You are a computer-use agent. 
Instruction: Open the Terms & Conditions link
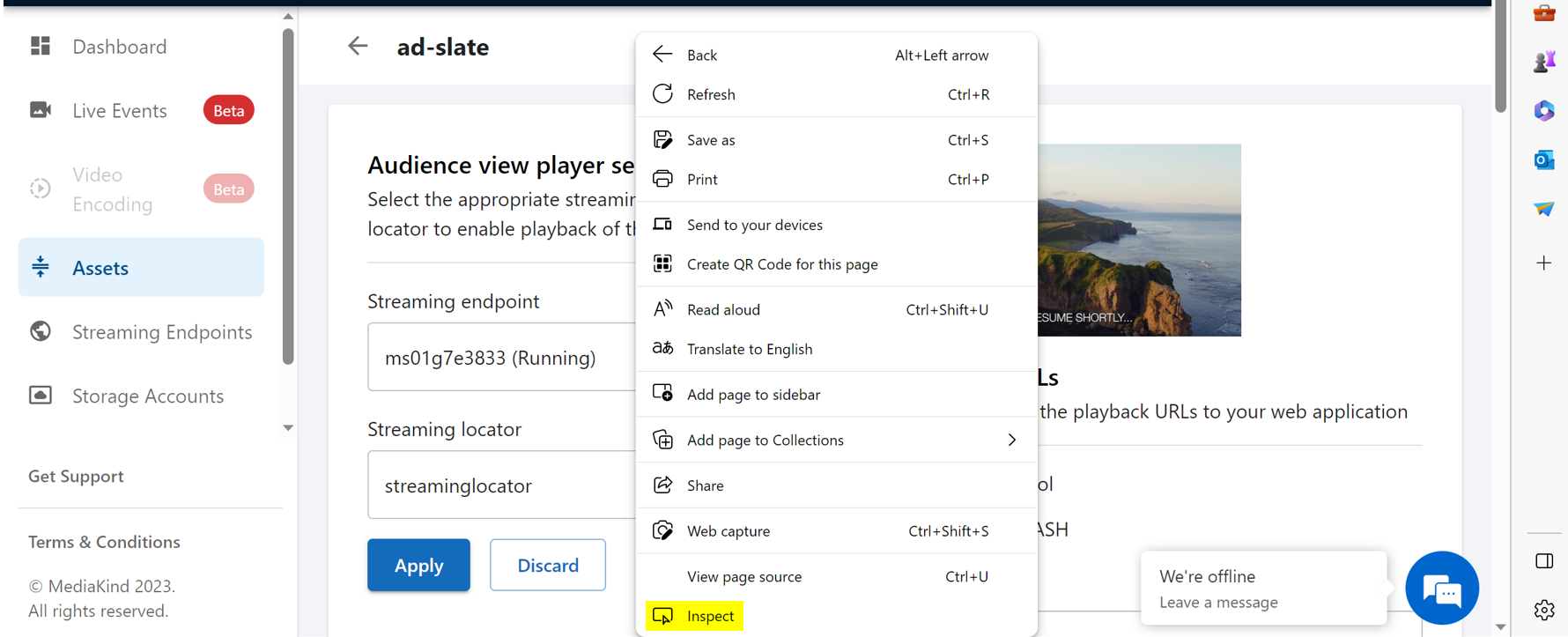tap(104, 542)
